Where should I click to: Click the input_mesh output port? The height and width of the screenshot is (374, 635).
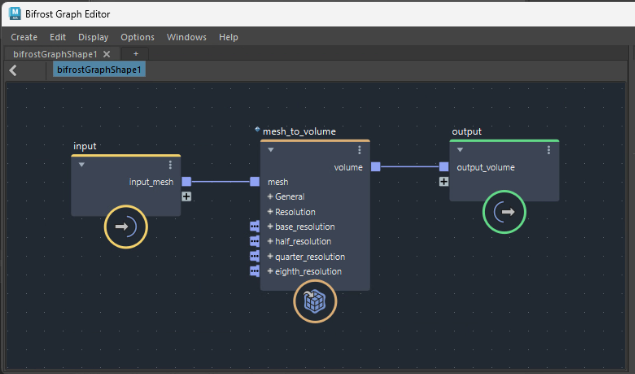186,182
